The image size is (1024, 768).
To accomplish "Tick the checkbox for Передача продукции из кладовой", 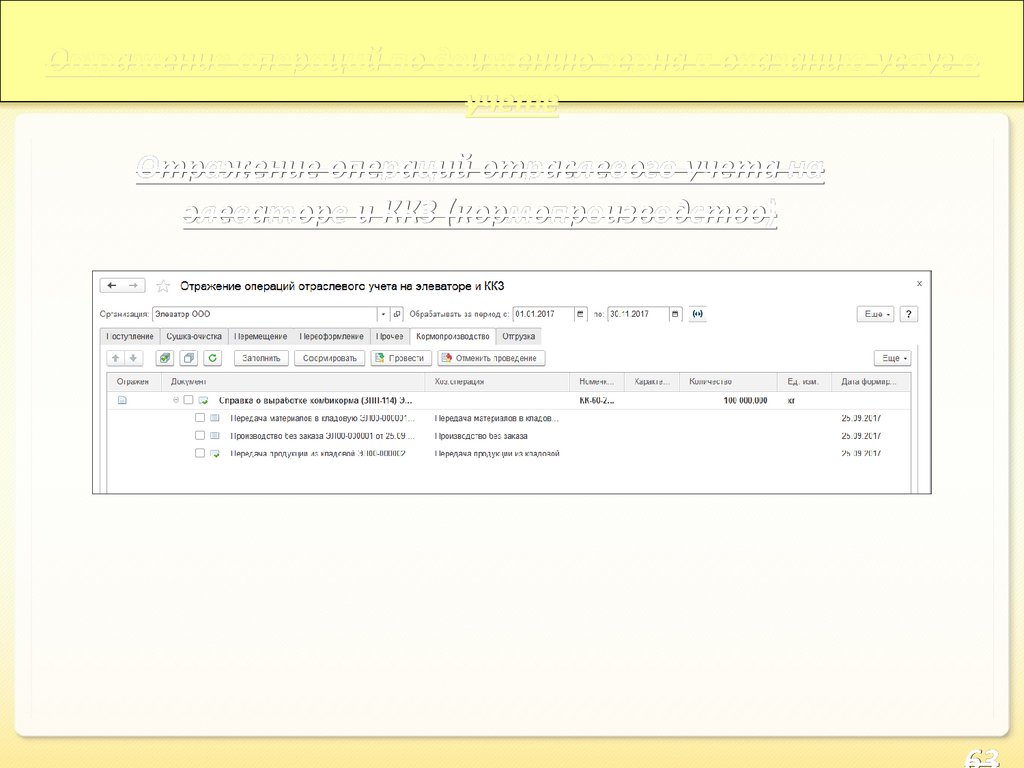I will (200, 453).
